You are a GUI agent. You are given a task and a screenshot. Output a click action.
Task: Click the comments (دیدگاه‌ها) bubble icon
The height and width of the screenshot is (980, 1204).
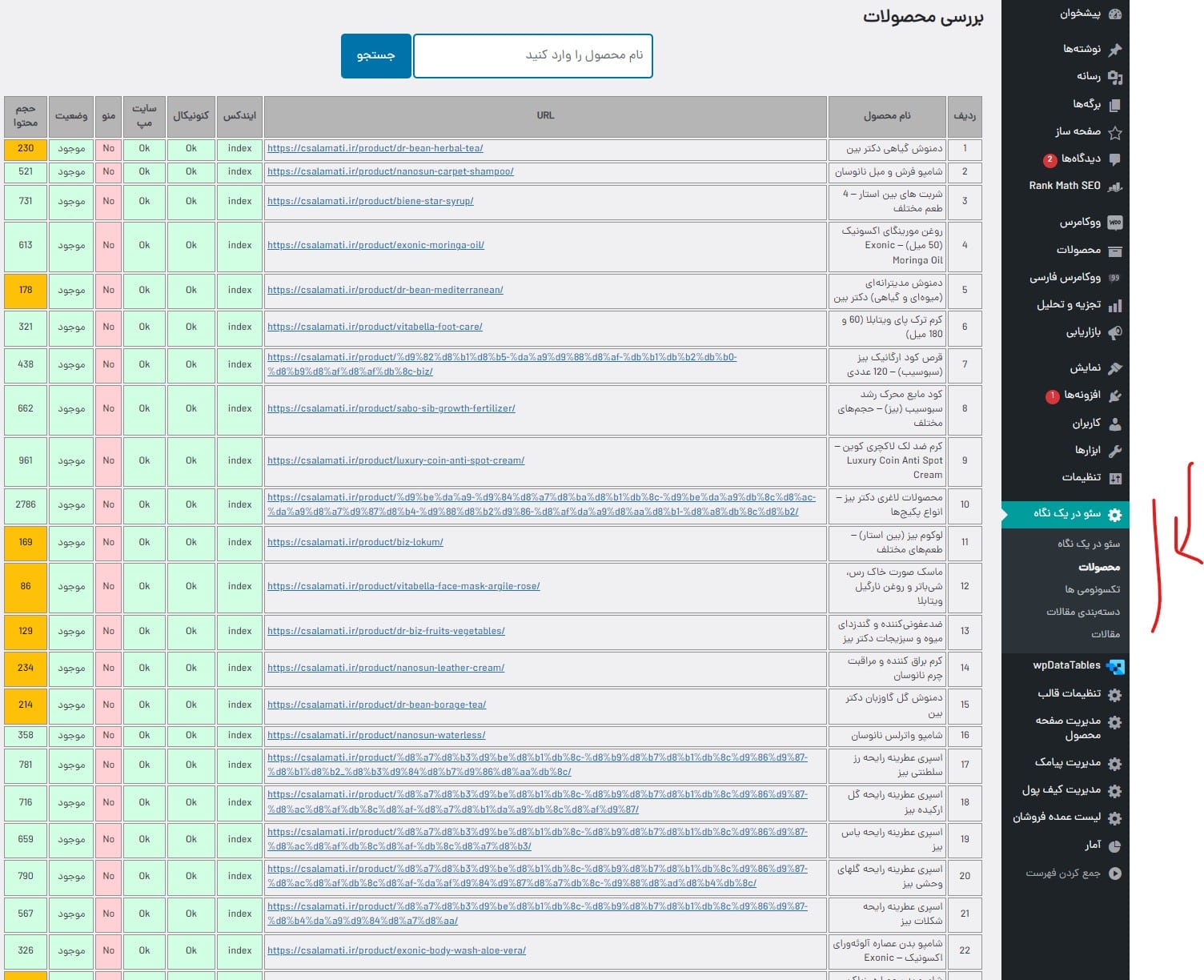coord(1114,159)
